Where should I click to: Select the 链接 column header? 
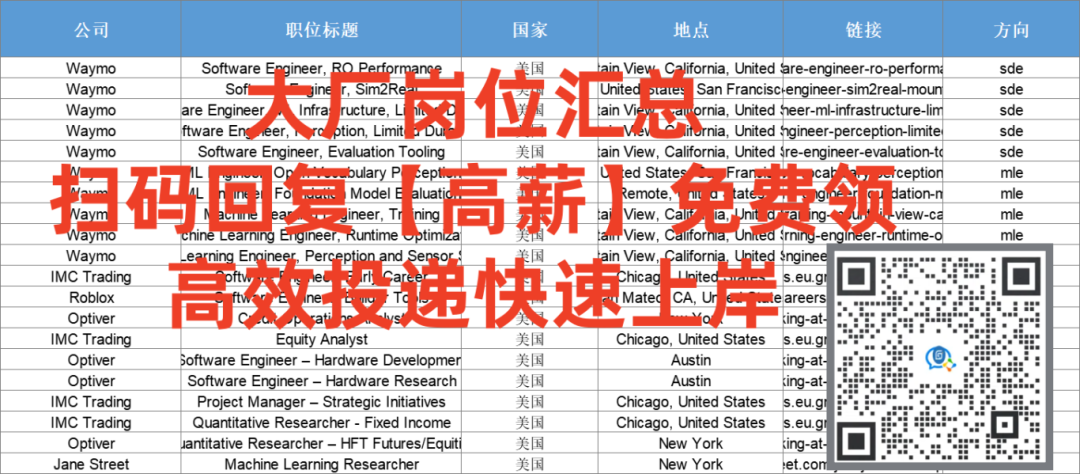863,29
